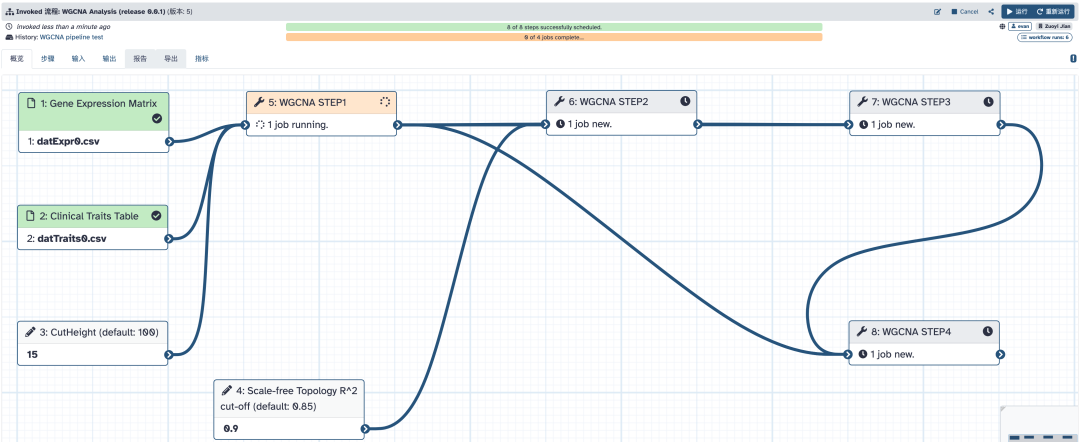The image size is (1080, 442).
Task: Click the Zuoyi Jian badge
Action: (1053, 26)
